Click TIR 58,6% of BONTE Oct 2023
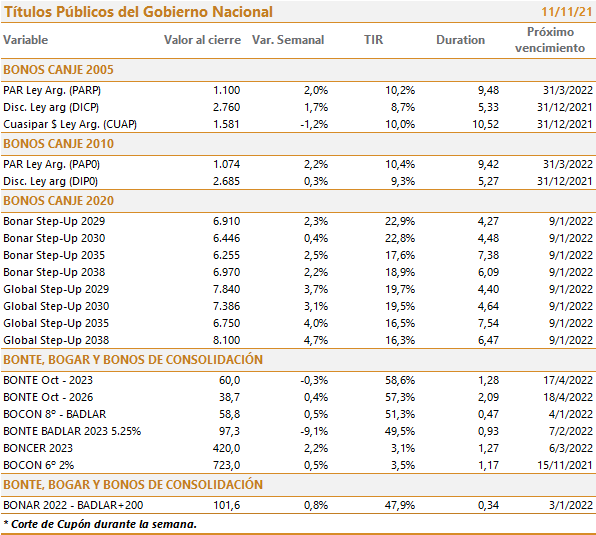The width and height of the screenshot is (596, 535). pos(400,380)
